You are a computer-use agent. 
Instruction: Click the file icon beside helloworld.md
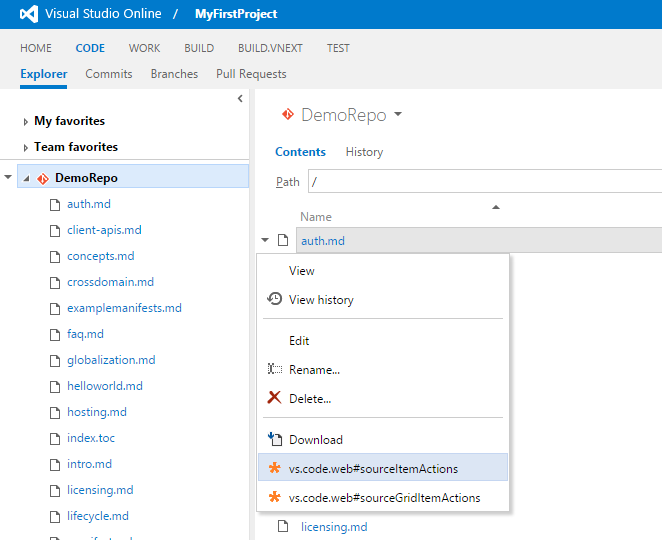pyautogui.click(x=55, y=387)
